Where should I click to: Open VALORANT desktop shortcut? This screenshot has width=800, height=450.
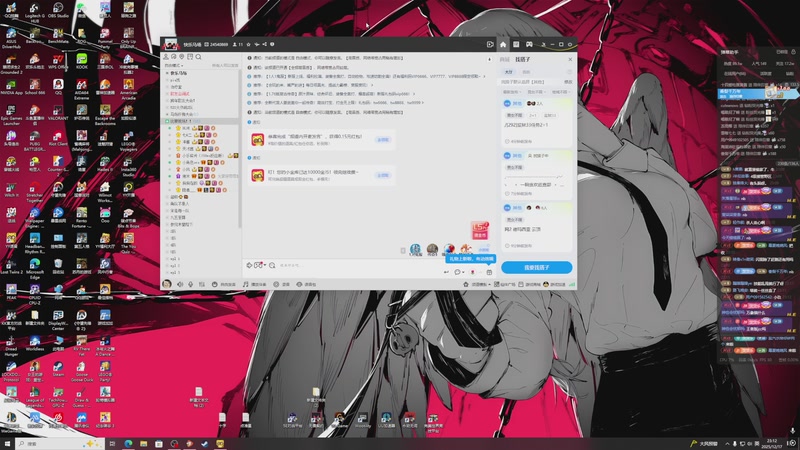(58, 112)
